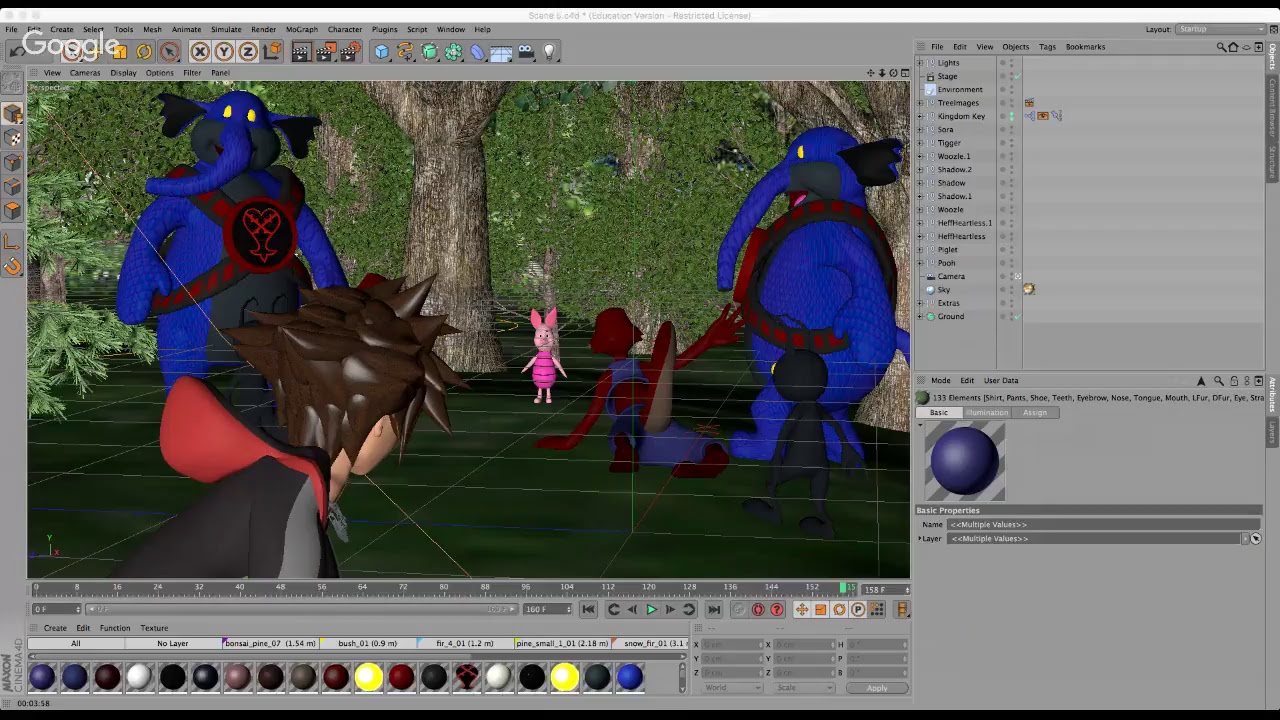Click the Name field in Basic Properties
This screenshot has height=720, width=1280.
pos(1101,525)
